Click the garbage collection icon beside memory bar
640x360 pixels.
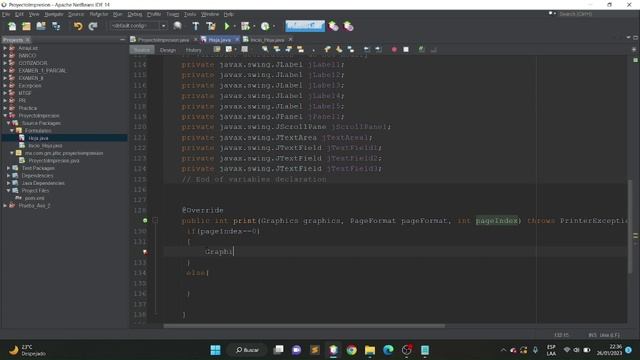(x=333, y=26)
